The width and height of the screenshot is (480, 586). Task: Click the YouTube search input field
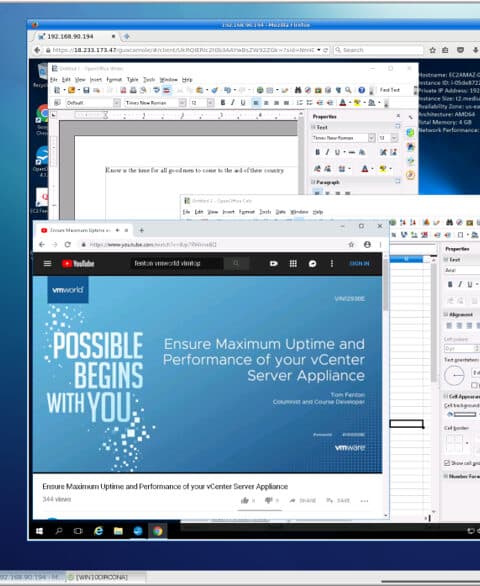tap(177, 263)
